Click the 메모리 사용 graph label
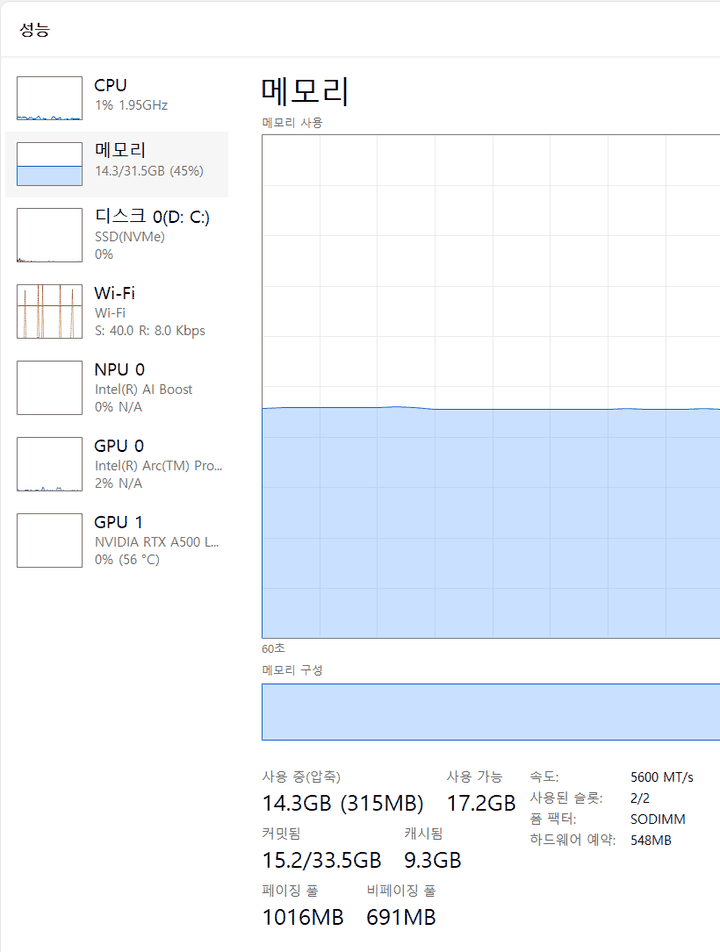 click(292, 123)
